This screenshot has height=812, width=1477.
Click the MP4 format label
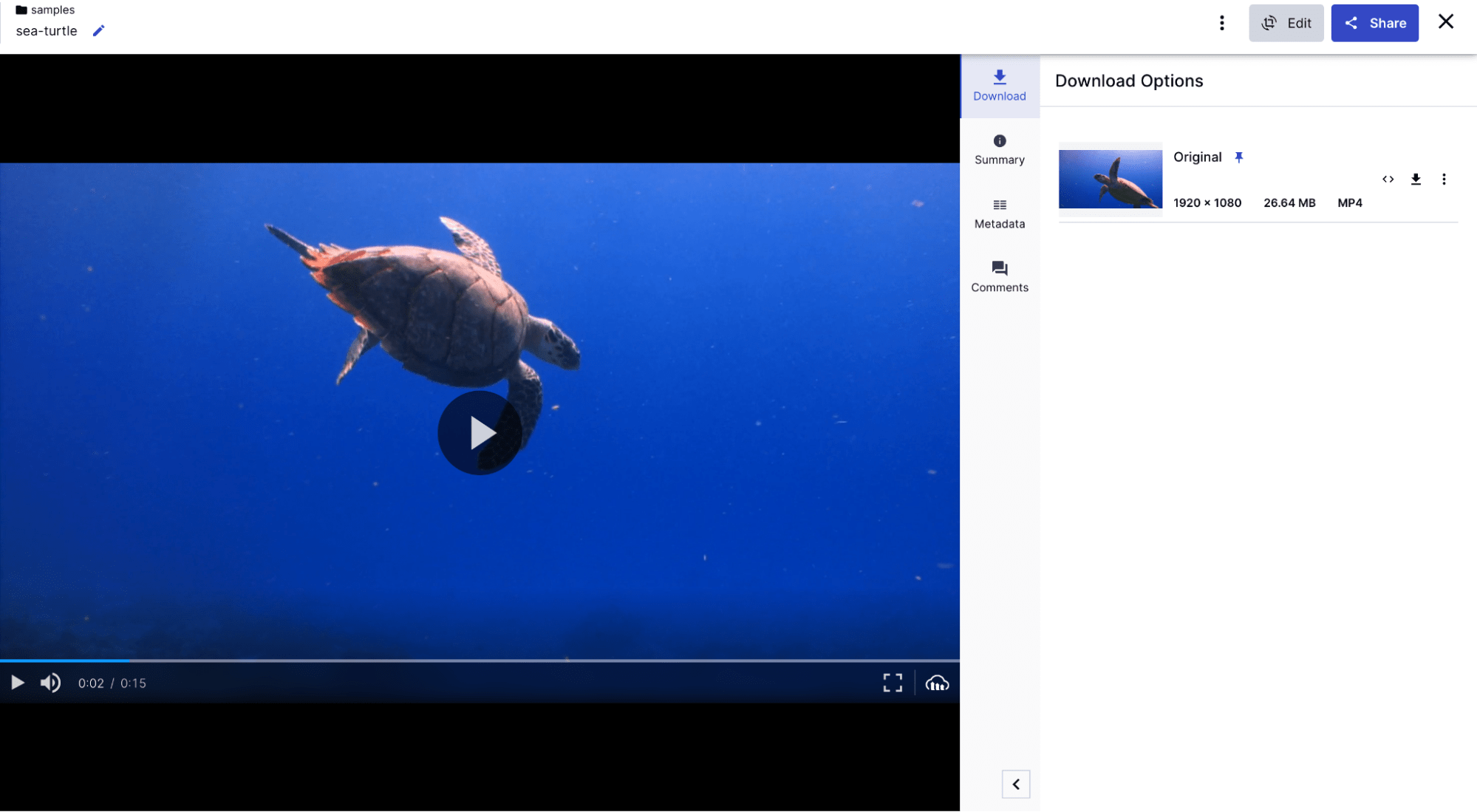[x=1350, y=202]
